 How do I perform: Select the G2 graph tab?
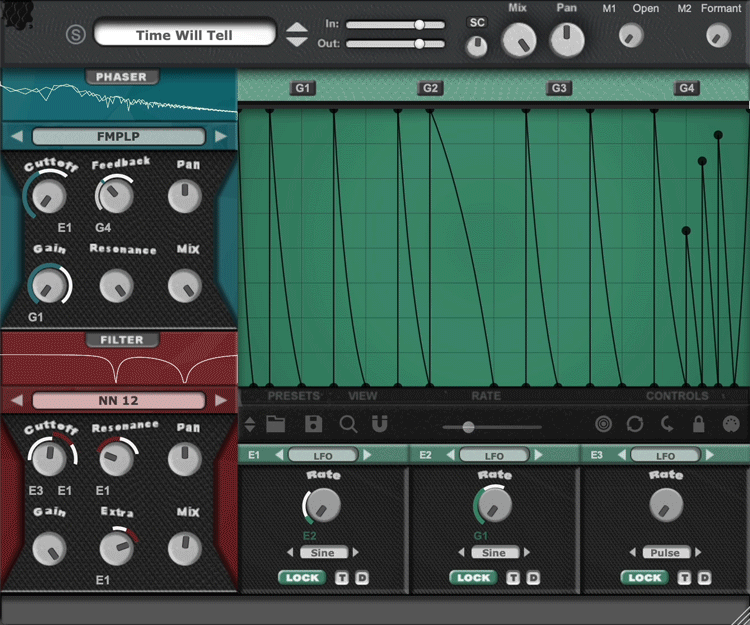tap(430, 88)
